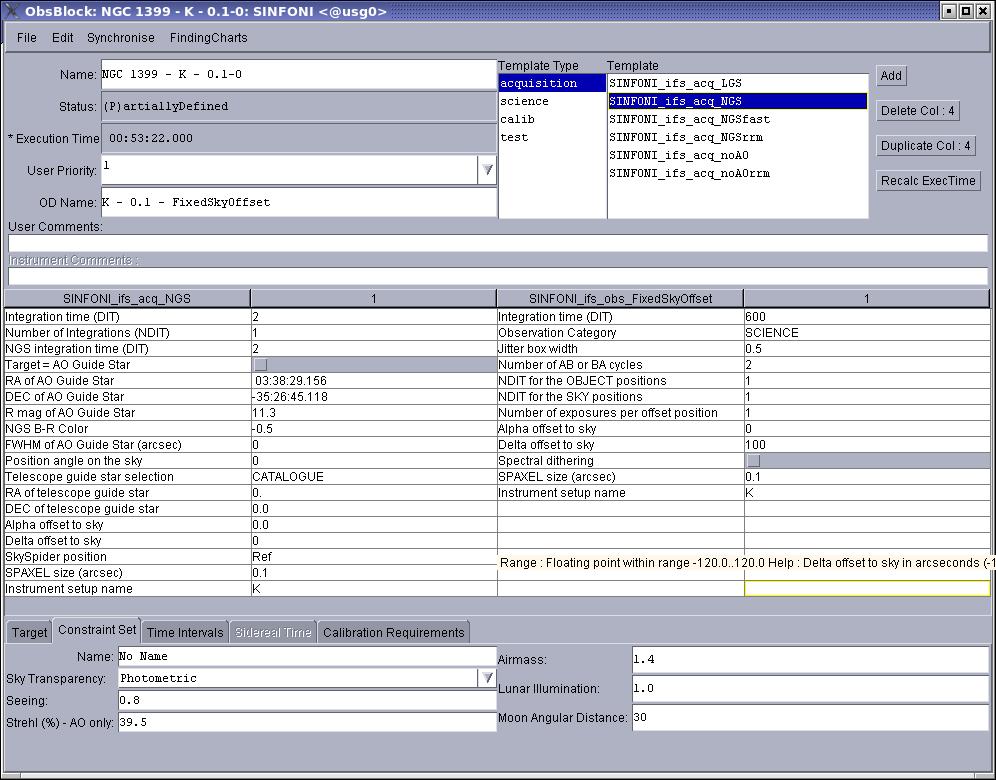Screen dimensions: 996x780
Task: Edit Jitter box width value 0.5
Action: click(867, 349)
